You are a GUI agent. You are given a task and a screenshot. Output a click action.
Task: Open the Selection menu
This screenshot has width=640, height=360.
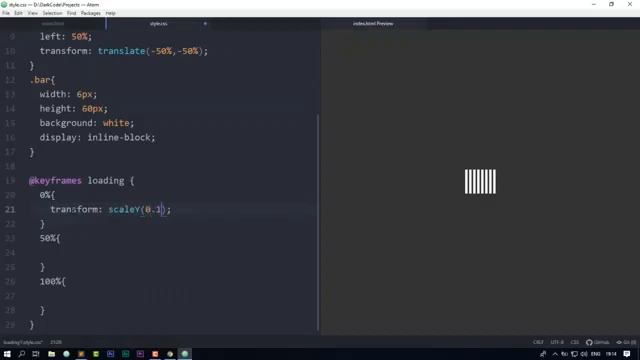(x=52, y=13)
